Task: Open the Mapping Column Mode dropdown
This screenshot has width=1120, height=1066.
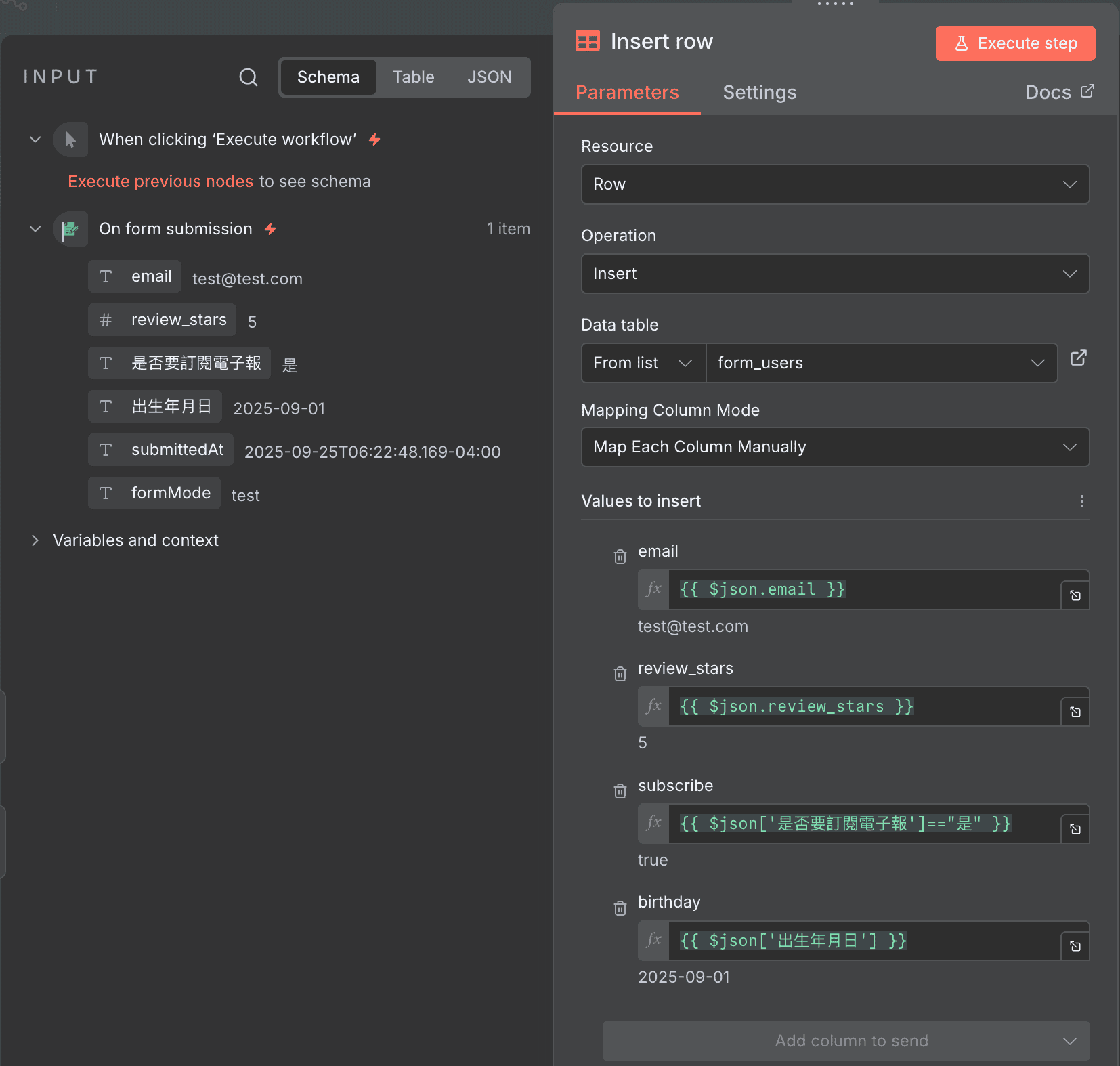Action: 834,447
